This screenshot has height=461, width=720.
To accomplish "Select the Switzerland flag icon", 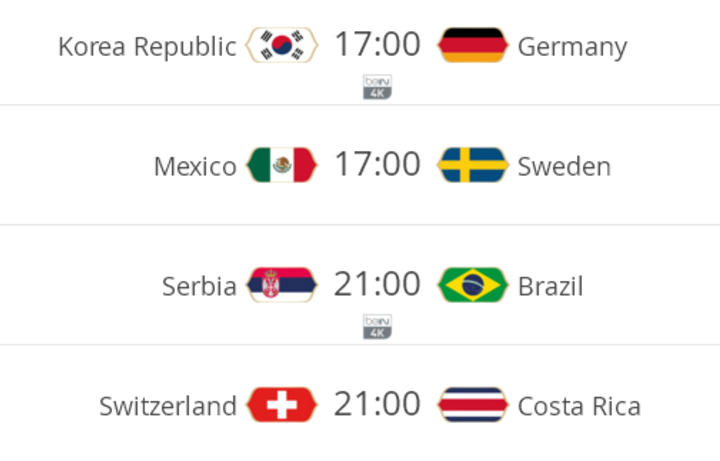I will click(281, 405).
